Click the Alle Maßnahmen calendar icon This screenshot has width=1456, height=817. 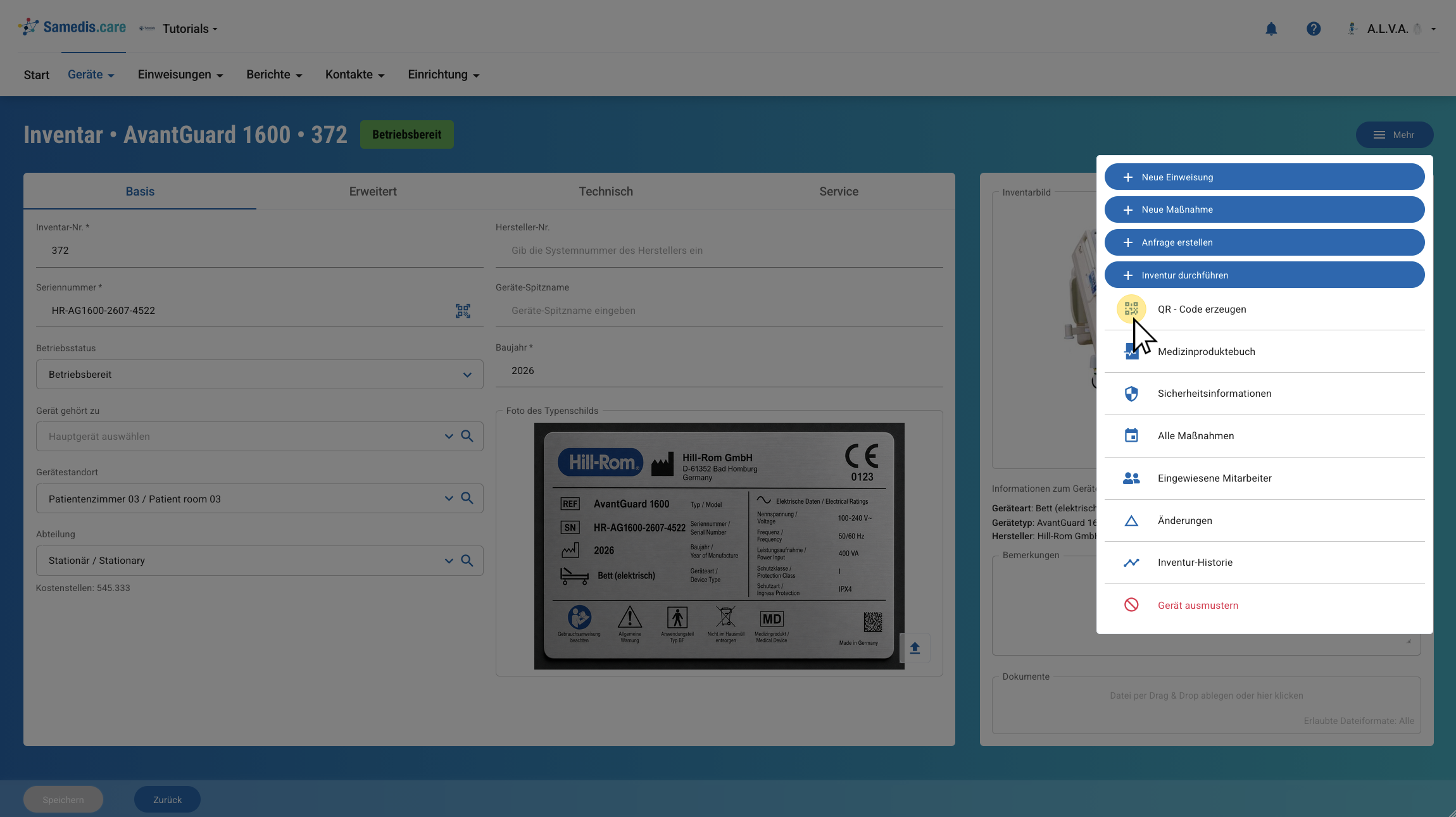click(x=1131, y=435)
